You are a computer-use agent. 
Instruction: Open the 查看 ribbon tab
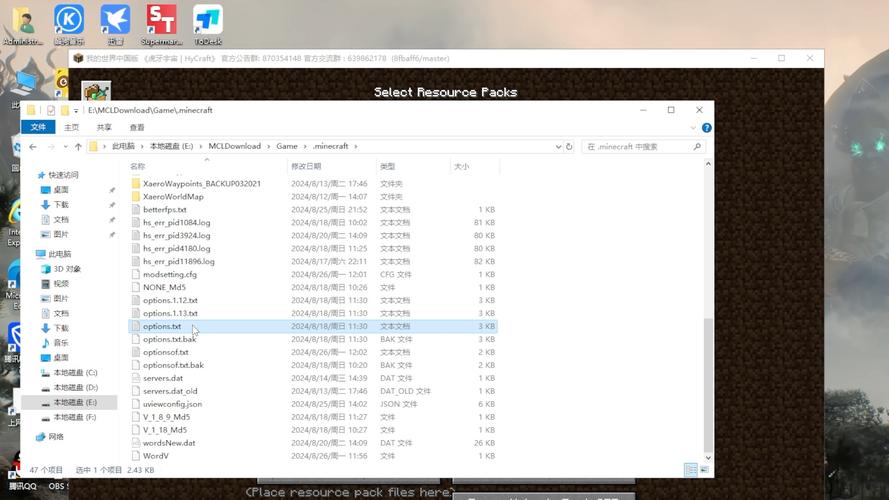pos(137,127)
